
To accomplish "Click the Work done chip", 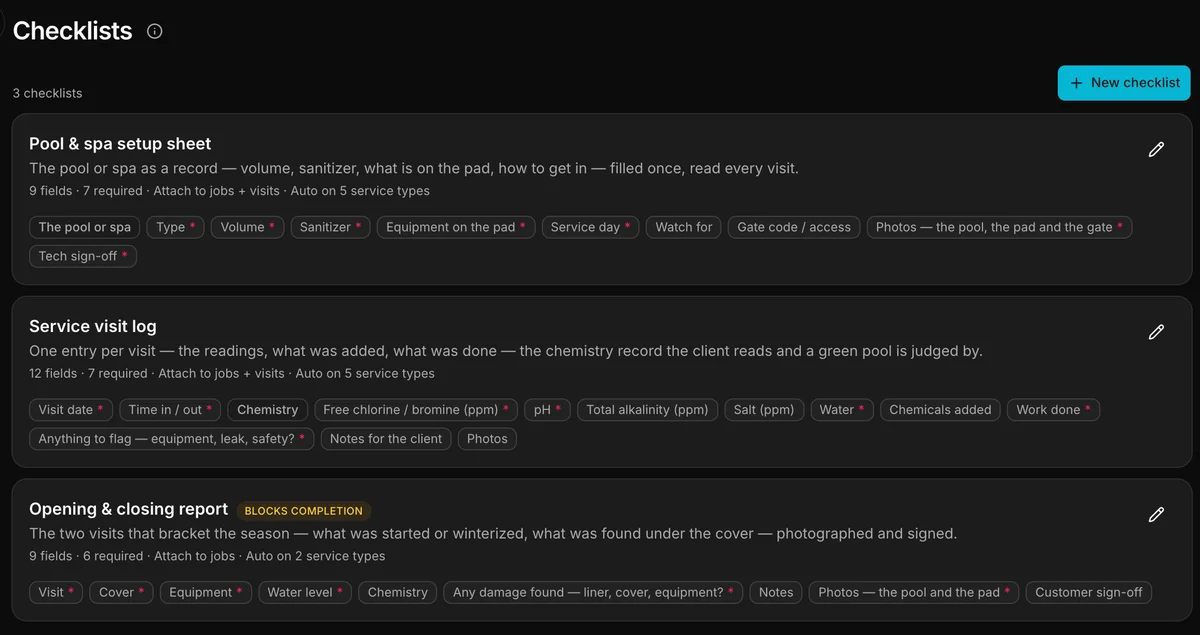I will pyautogui.click(x=1054, y=410).
